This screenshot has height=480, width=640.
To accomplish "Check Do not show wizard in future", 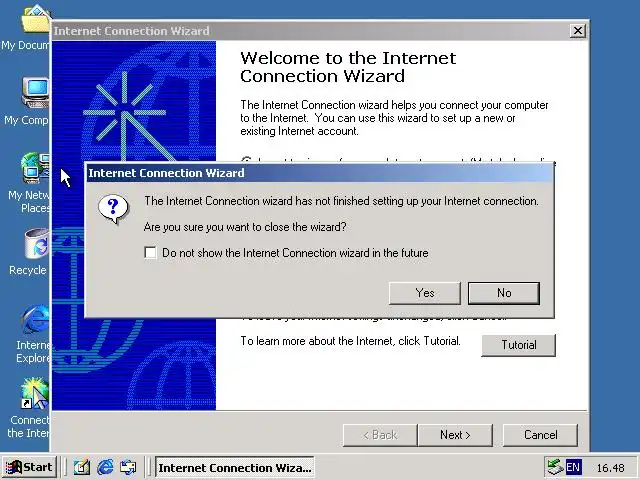I will click(x=150, y=253).
